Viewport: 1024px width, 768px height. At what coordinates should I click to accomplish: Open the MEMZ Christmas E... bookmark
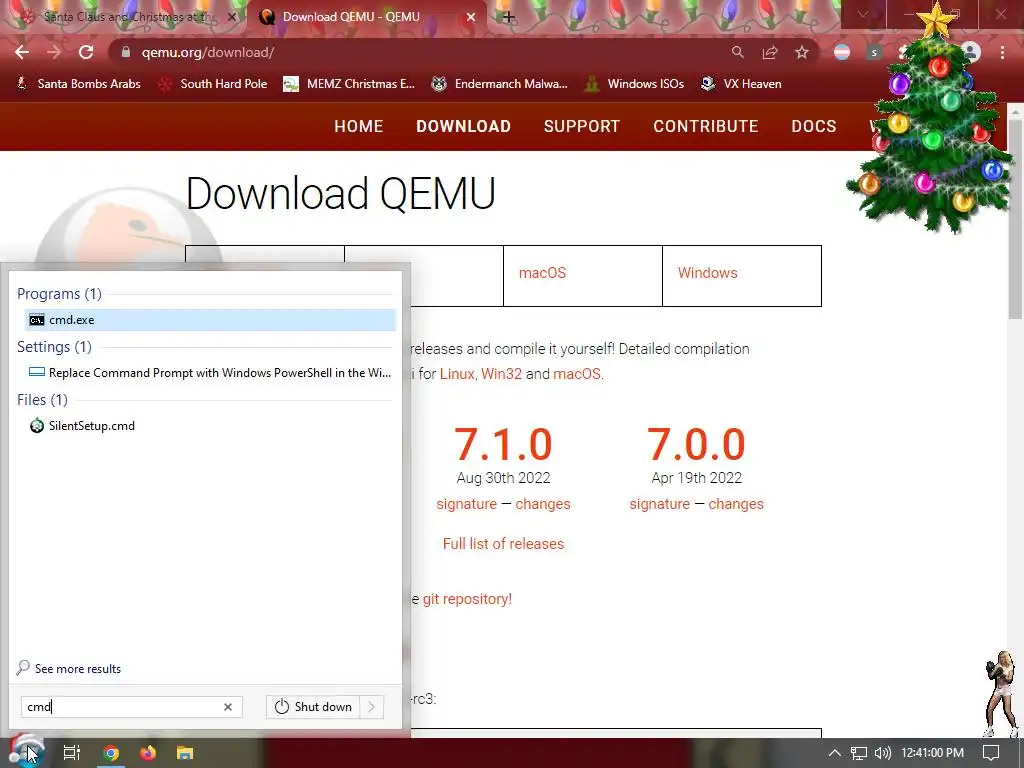pos(349,84)
